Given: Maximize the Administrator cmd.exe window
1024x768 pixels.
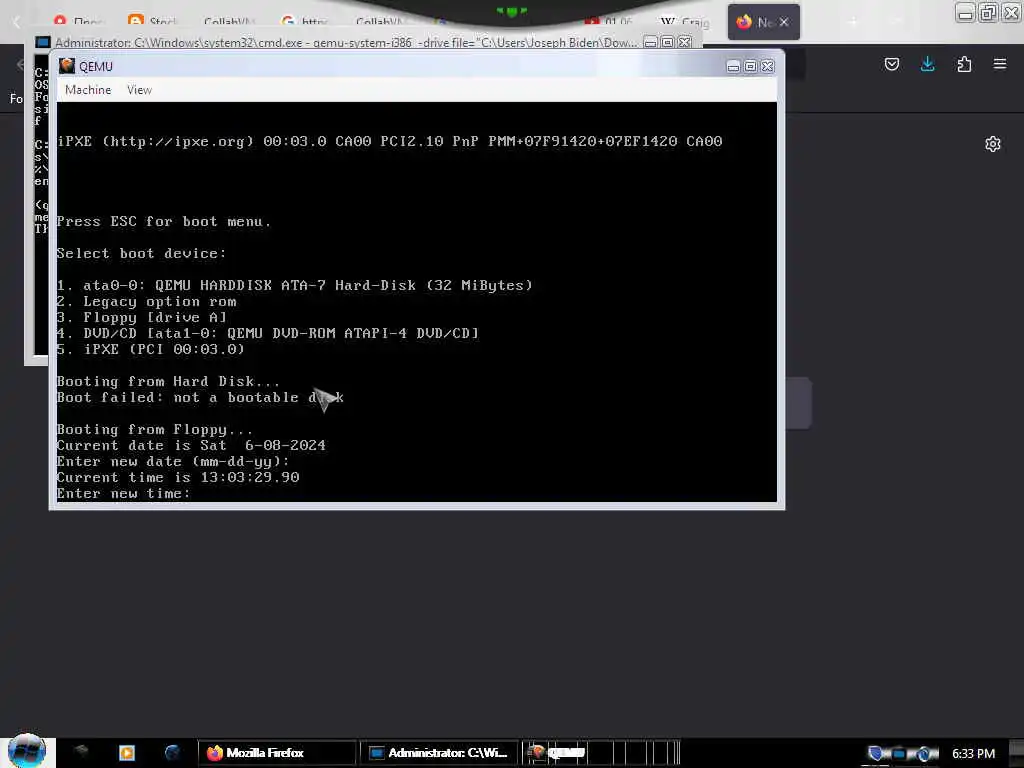Looking at the screenshot, I should pyautogui.click(x=667, y=42).
